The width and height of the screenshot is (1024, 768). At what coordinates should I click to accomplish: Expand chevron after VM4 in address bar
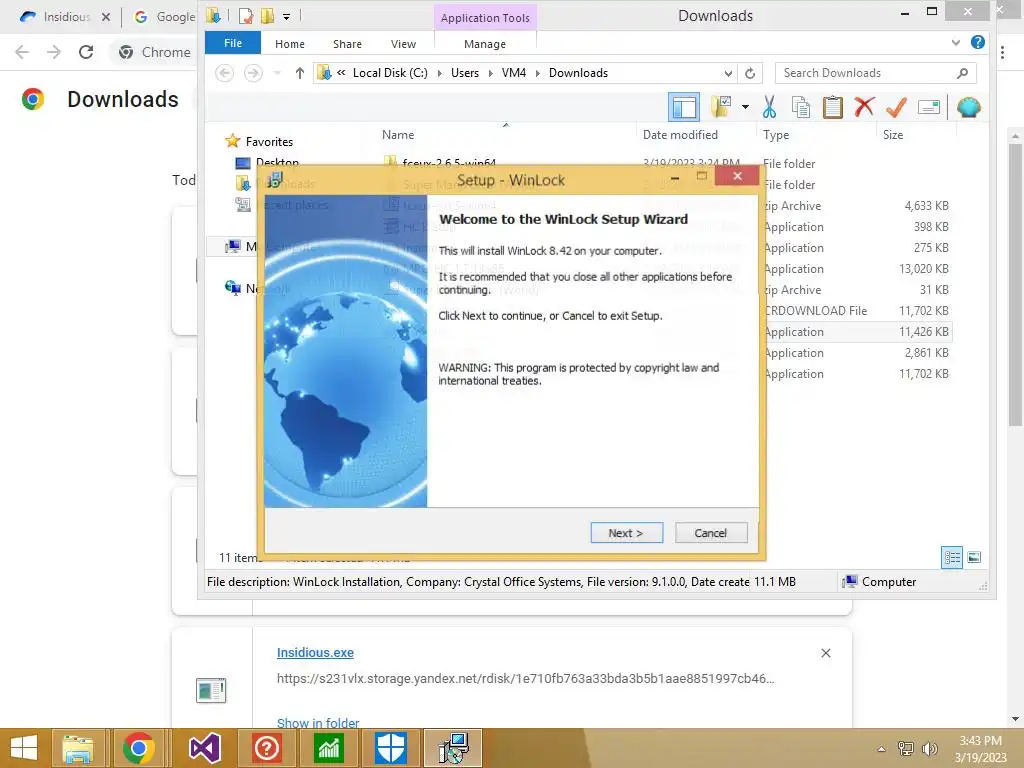pyautogui.click(x=537, y=73)
